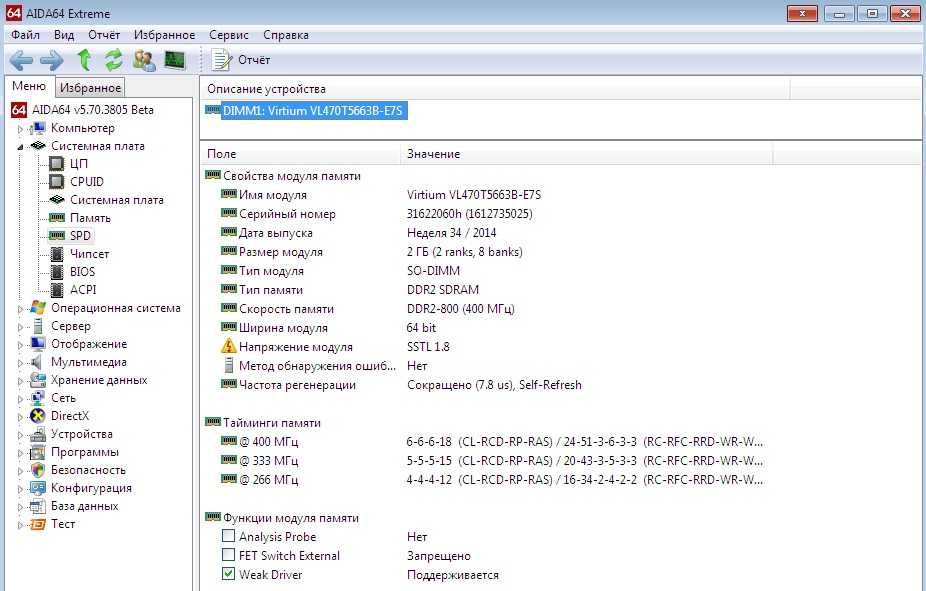Click the Чипсет icon in tree

[57, 254]
